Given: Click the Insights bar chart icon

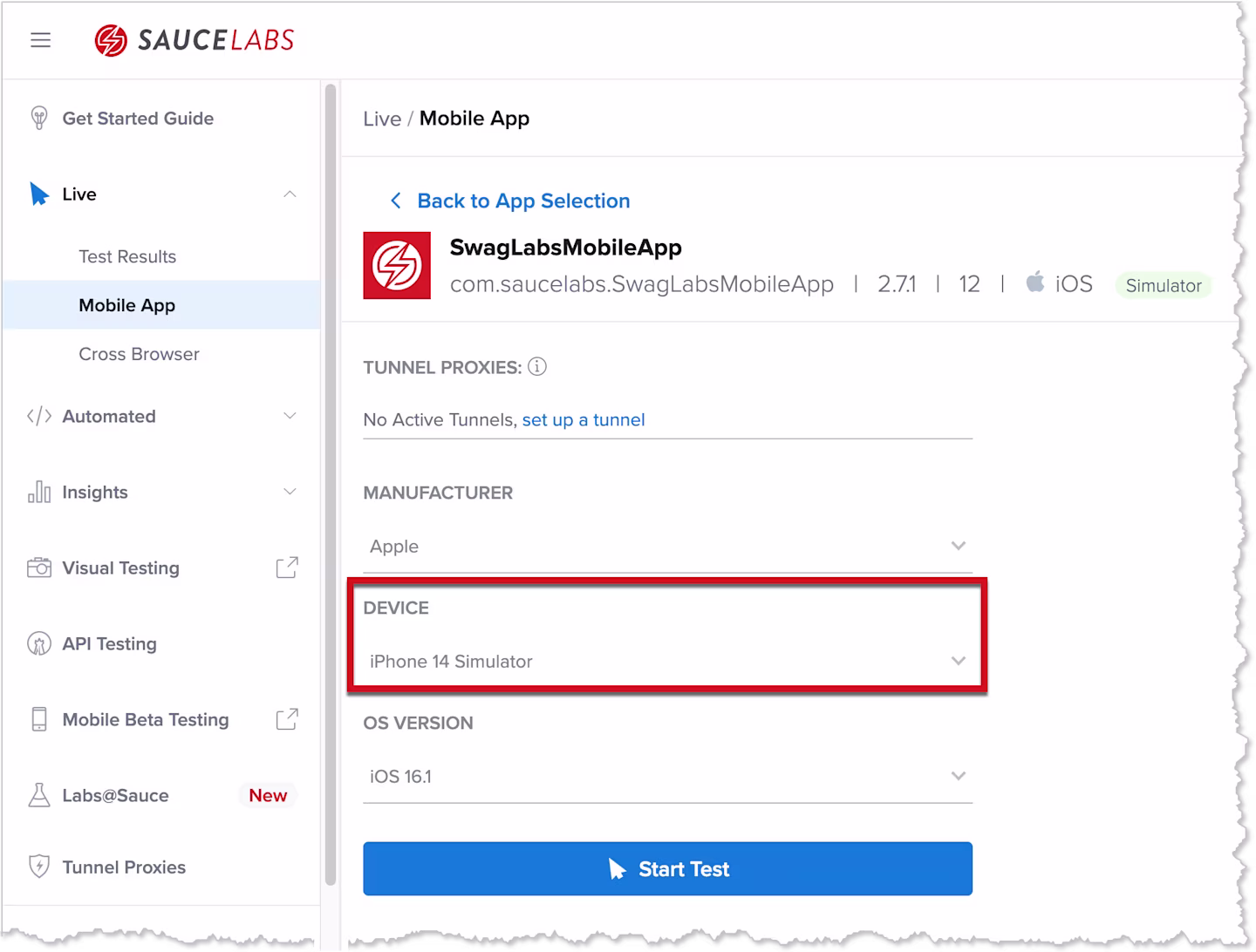Looking at the screenshot, I should pos(39,492).
